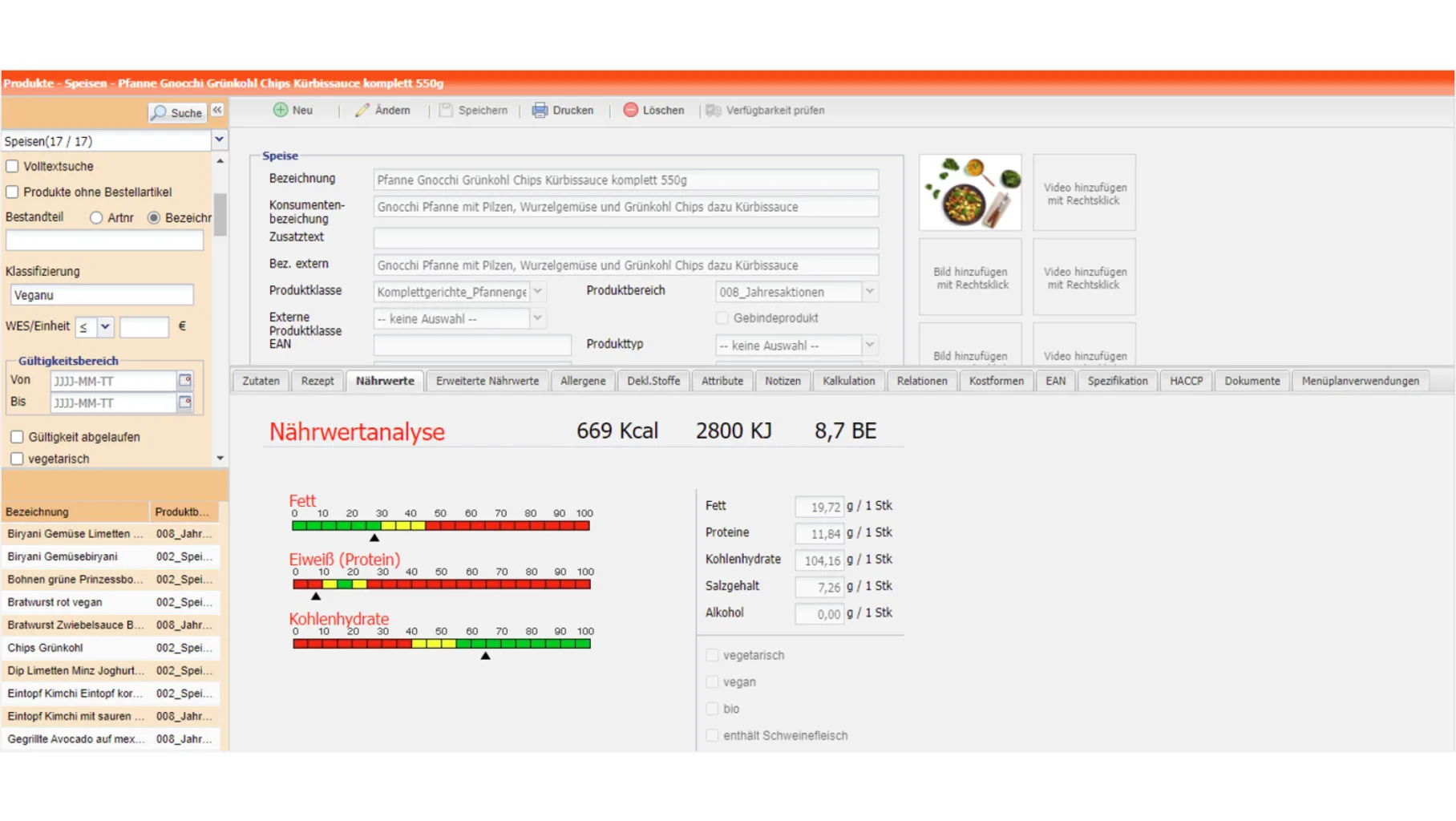This screenshot has height=821, width=1456.
Task: Click the red Löschen icon
Action: [x=631, y=110]
